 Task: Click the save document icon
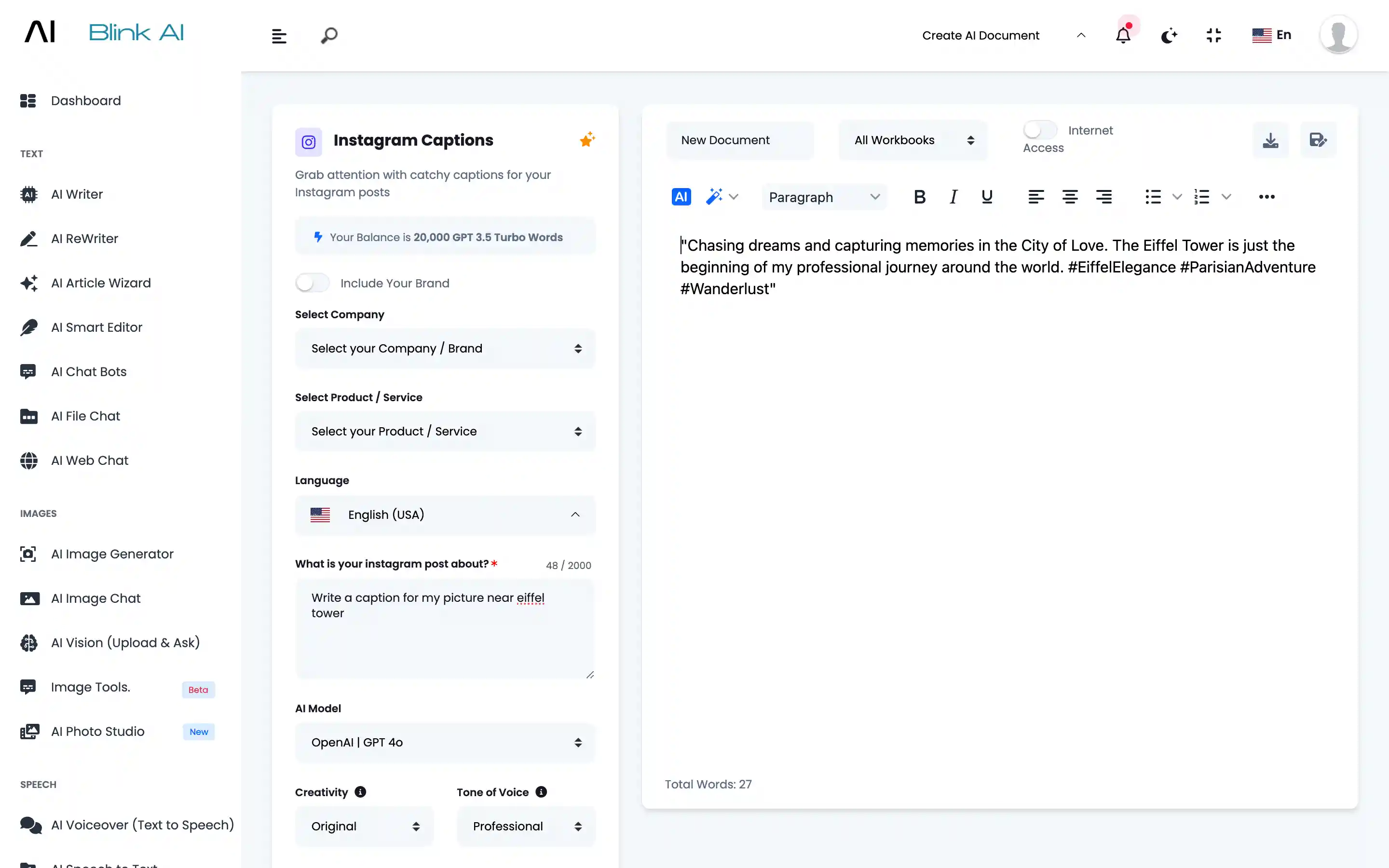point(1318,140)
